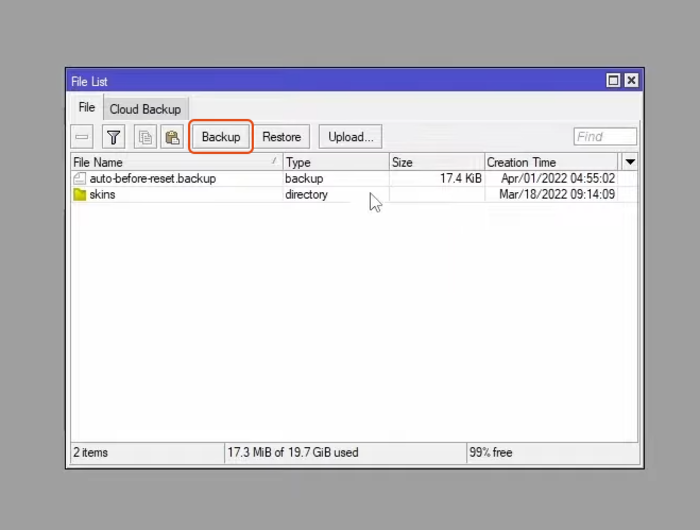The width and height of the screenshot is (700, 530).
Task: Click the Paste clipboard toolbar icon
Action: click(172, 137)
